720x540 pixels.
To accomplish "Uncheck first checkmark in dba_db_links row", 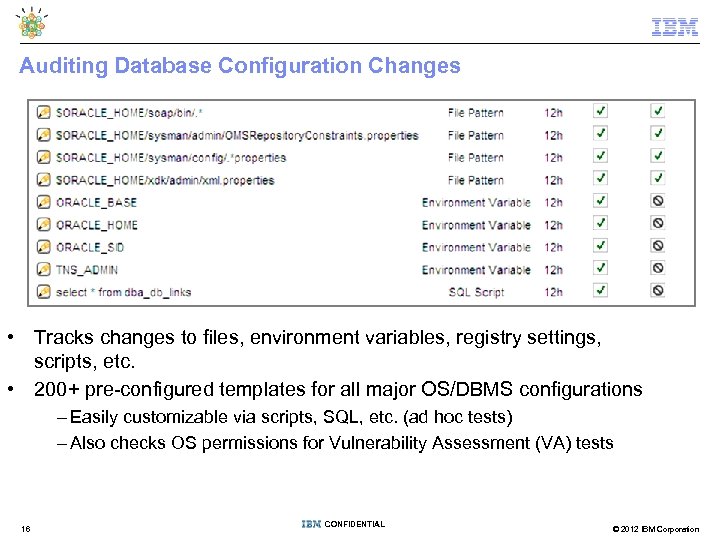I will coord(600,290).
